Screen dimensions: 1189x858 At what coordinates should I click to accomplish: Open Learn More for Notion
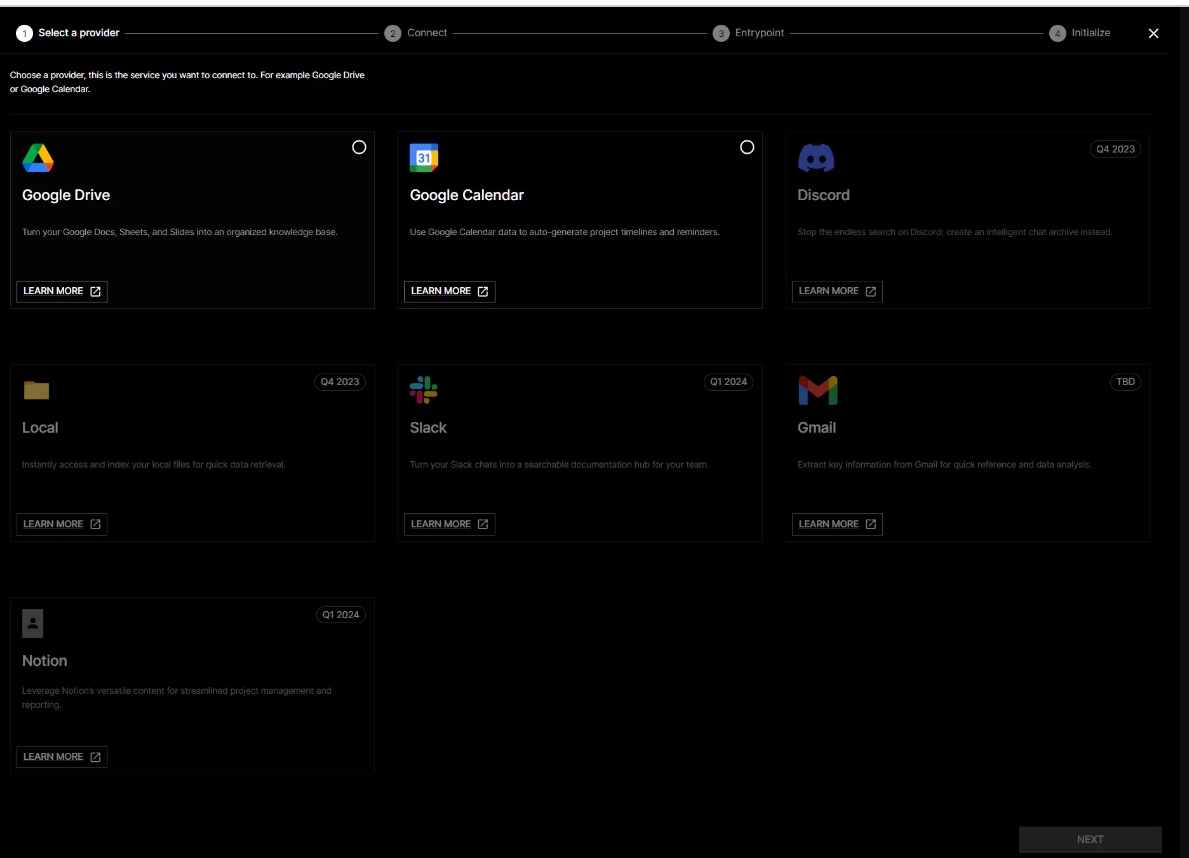tap(62, 757)
